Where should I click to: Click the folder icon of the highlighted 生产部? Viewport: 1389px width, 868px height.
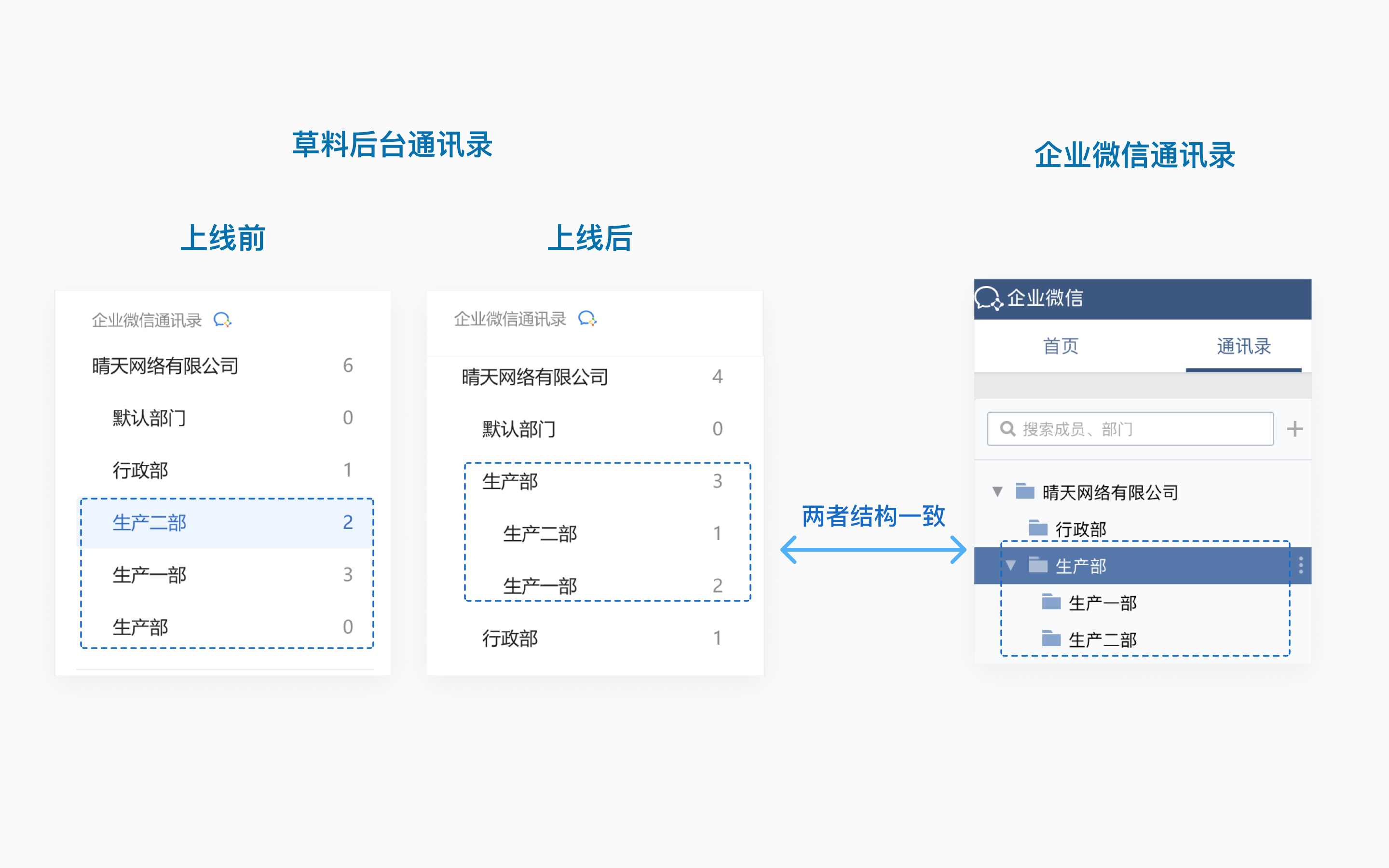pyautogui.click(x=1038, y=565)
